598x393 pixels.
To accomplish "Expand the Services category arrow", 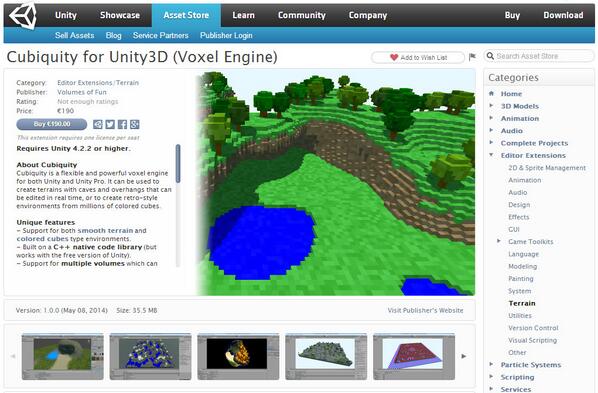I will (x=491, y=389).
